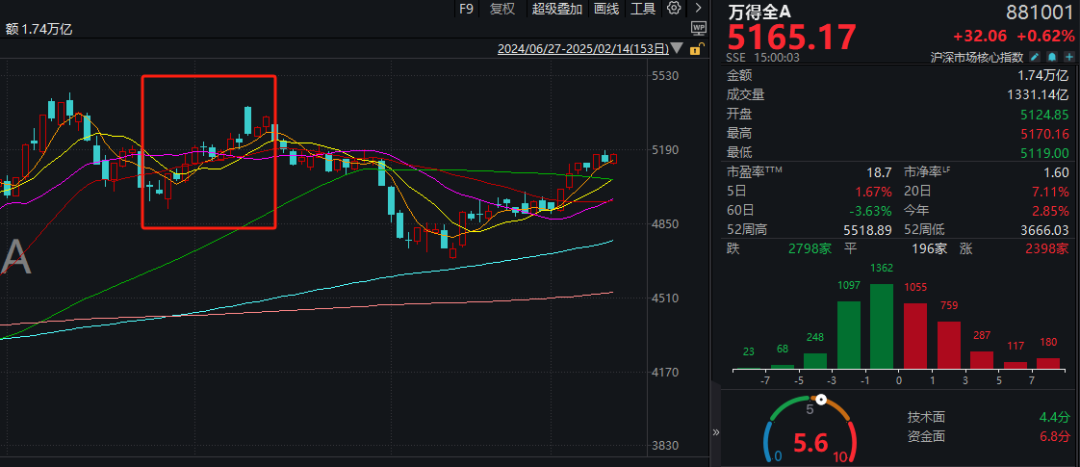The height and width of the screenshot is (467, 1080).
Task: Open the 工具 tools menu
Action: click(644, 9)
